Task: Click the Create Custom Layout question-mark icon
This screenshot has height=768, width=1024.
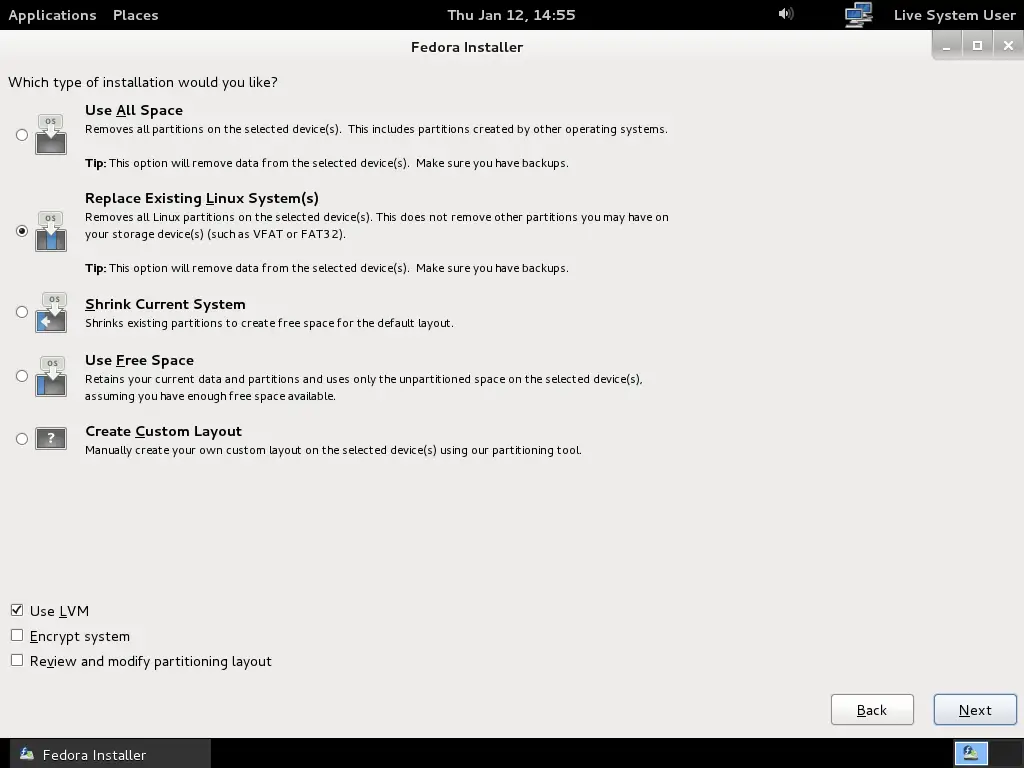Action: coord(51,438)
